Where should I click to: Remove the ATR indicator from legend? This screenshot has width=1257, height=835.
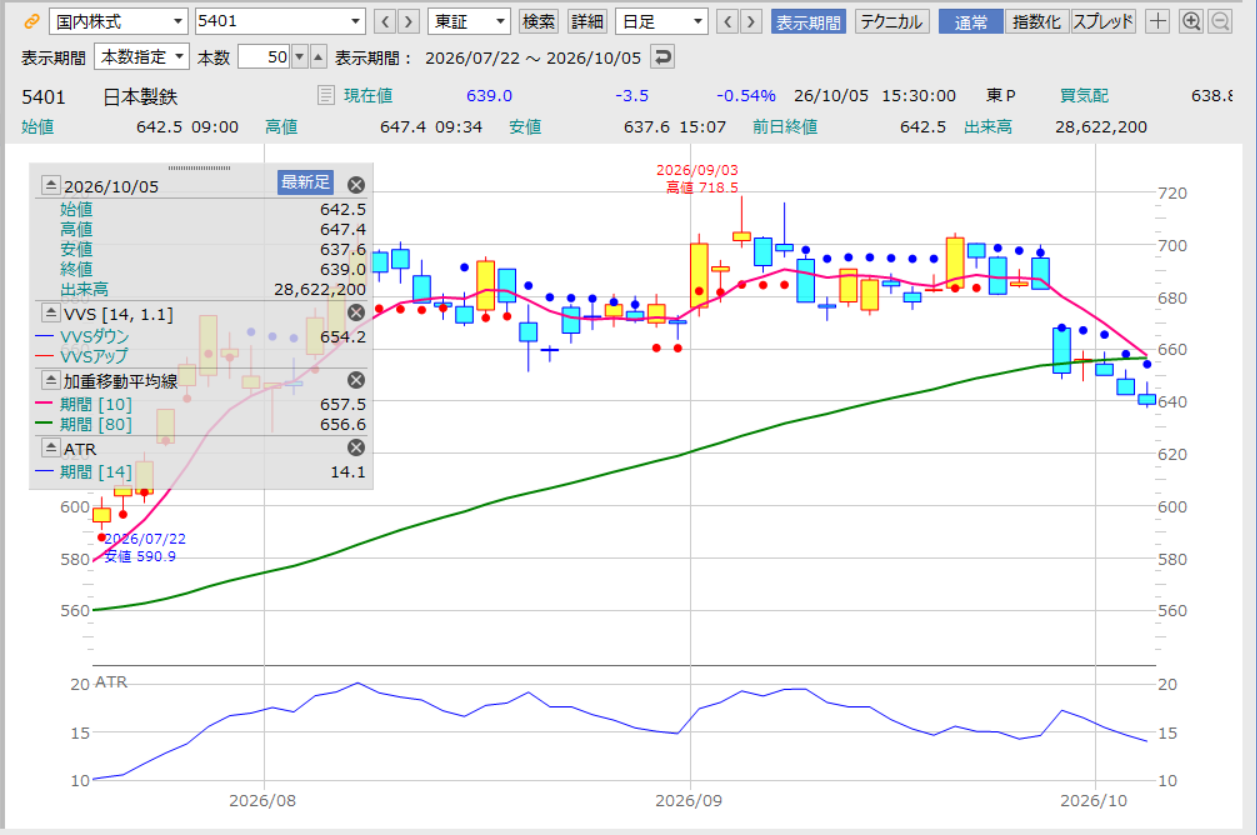(355, 448)
